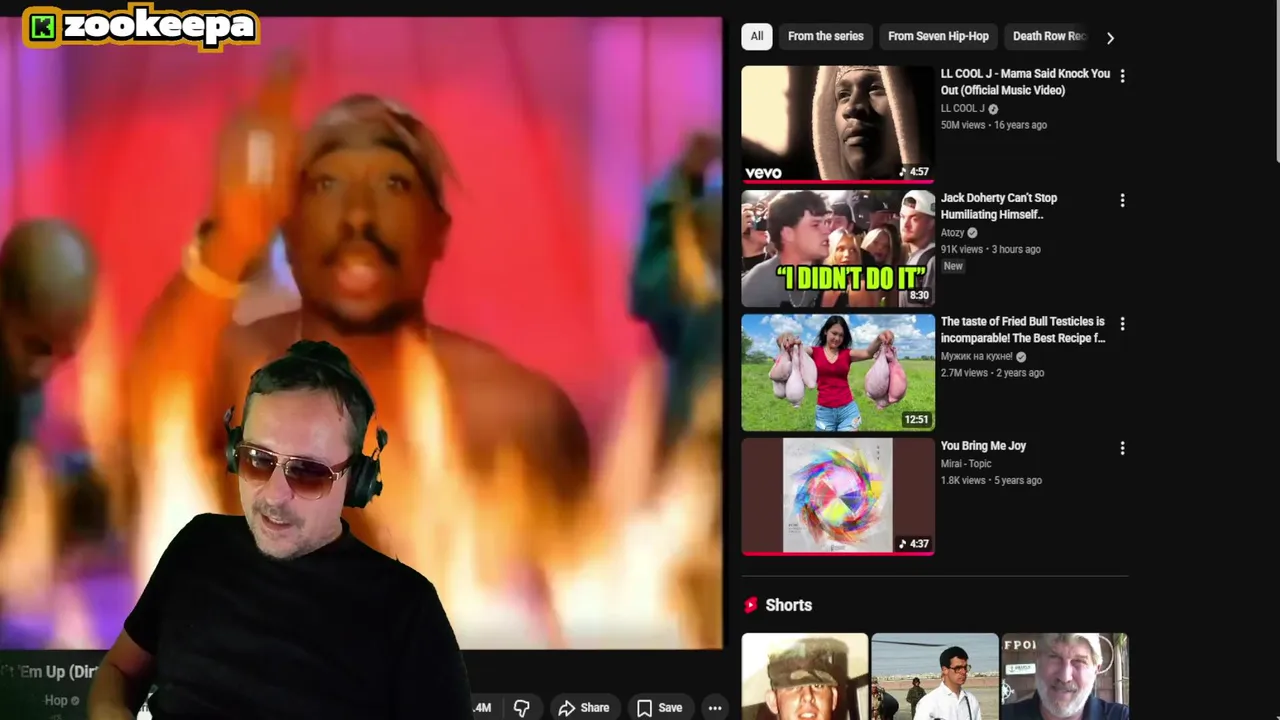The width and height of the screenshot is (1280, 720).
Task: Open the man in white shirt Short
Action: point(934,676)
